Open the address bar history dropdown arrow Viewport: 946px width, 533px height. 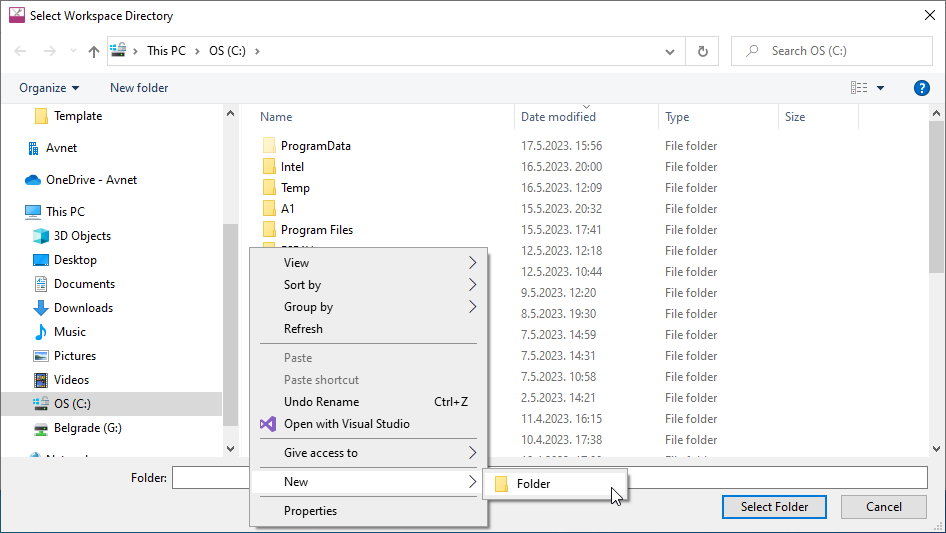(668, 51)
